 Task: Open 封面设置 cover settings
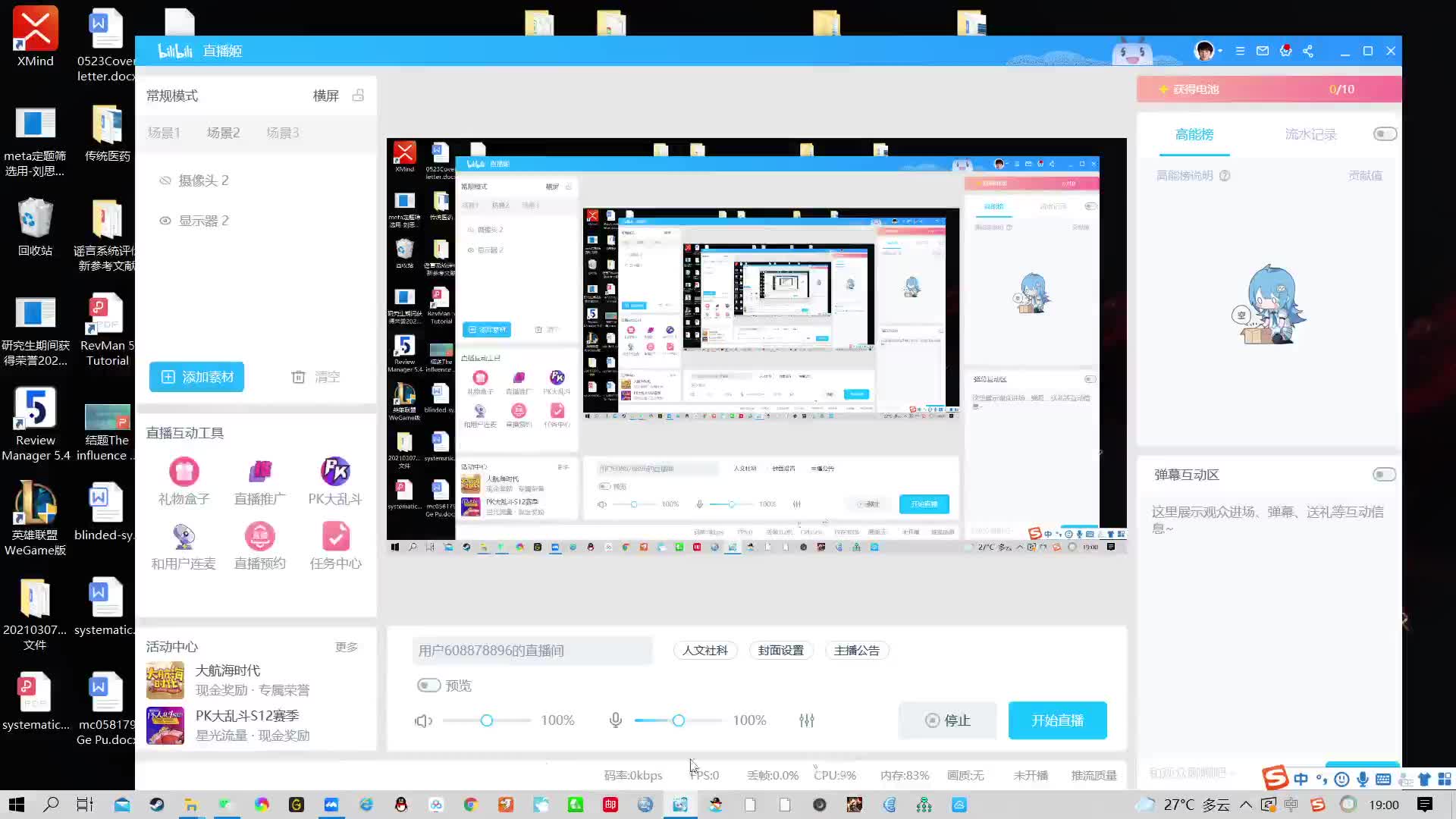pos(781,651)
